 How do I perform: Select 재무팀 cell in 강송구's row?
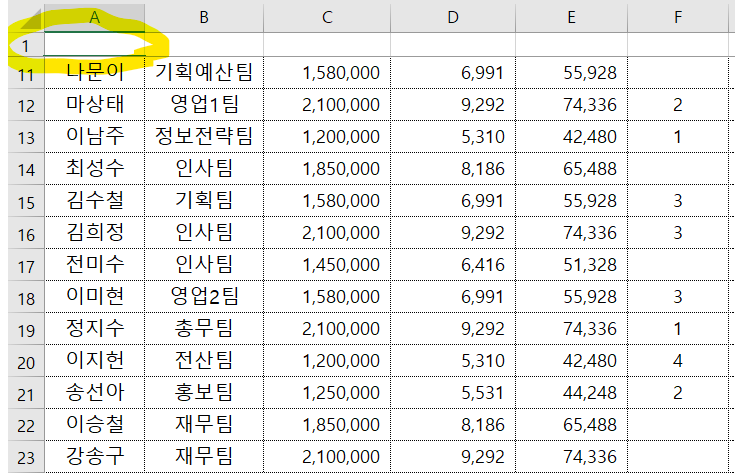coord(204,456)
